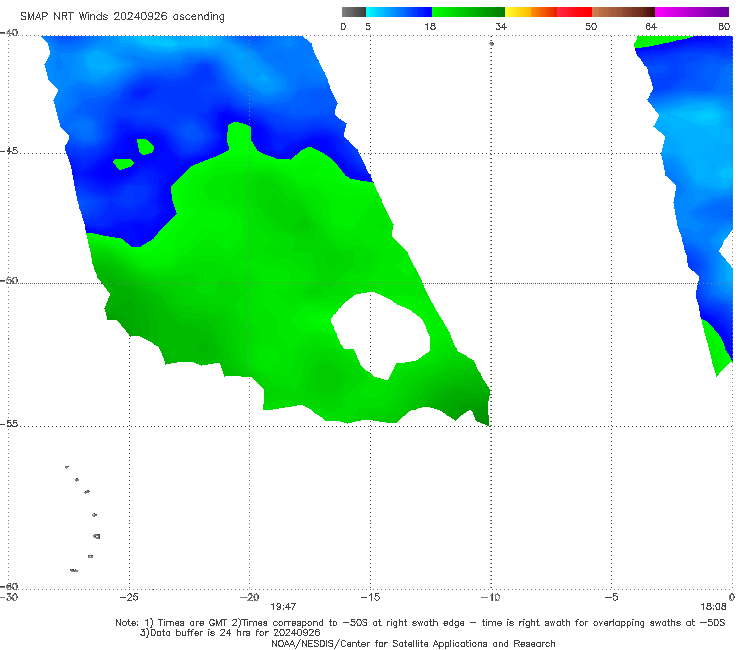Click the brown 50–64 color bar segment
740x650 pixels.
point(623,12)
